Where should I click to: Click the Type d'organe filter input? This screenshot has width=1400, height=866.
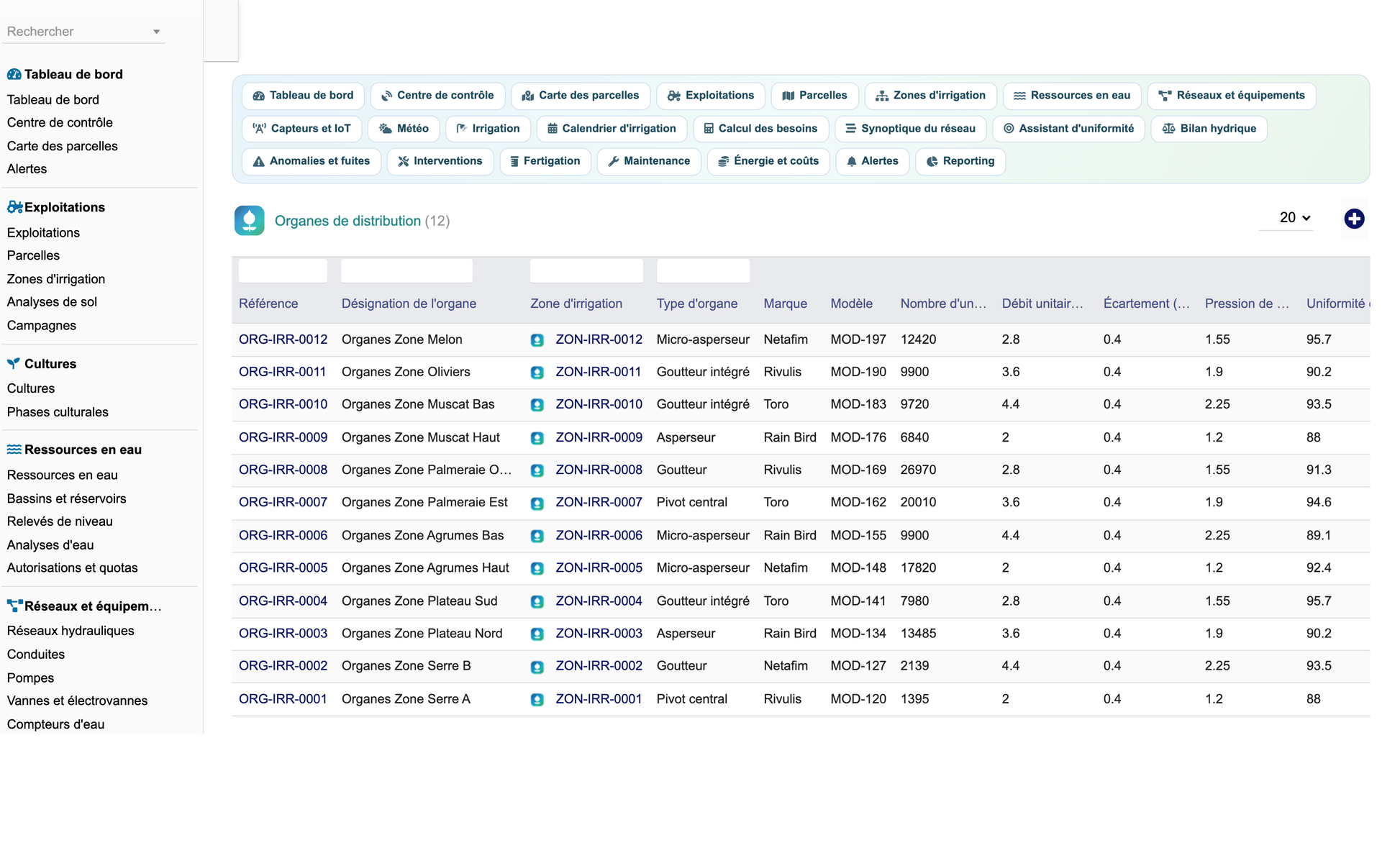pyautogui.click(x=703, y=270)
